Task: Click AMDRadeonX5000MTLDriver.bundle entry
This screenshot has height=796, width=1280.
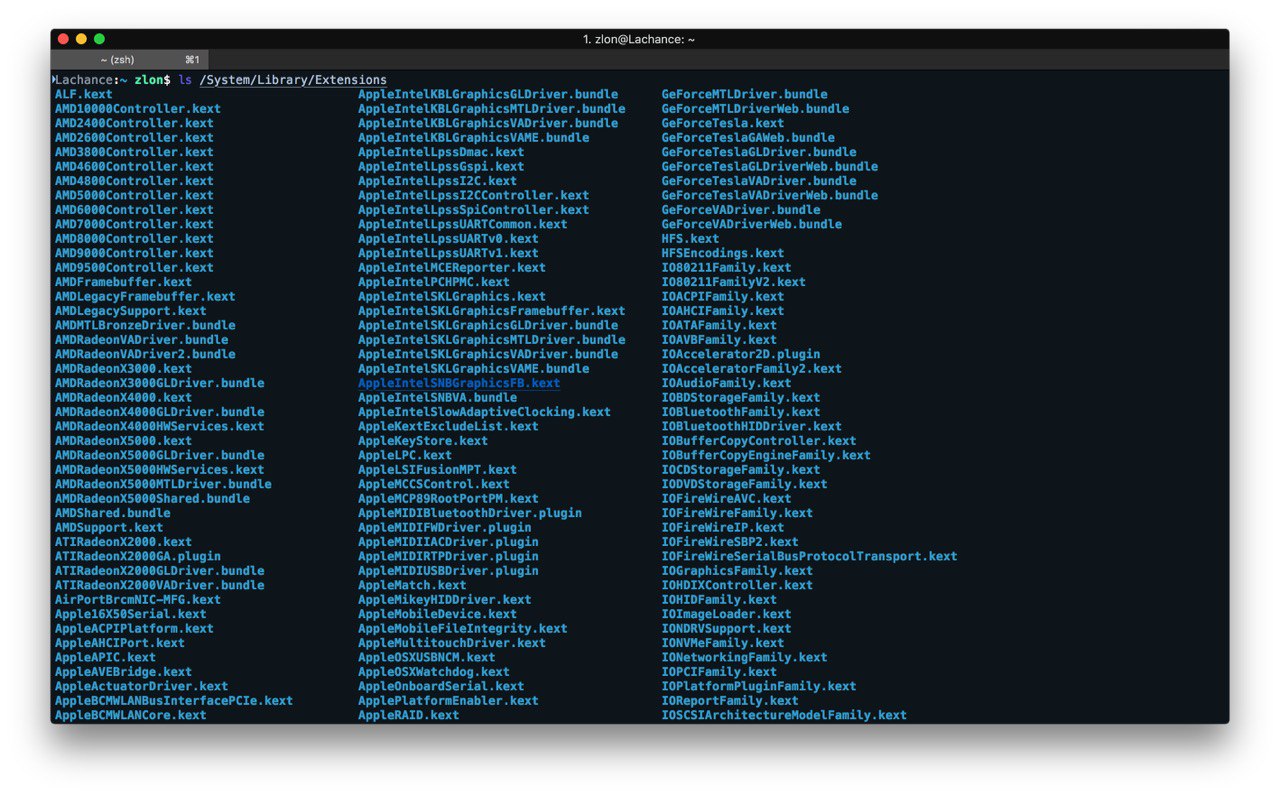Action: pyautogui.click(x=163, y=484)
